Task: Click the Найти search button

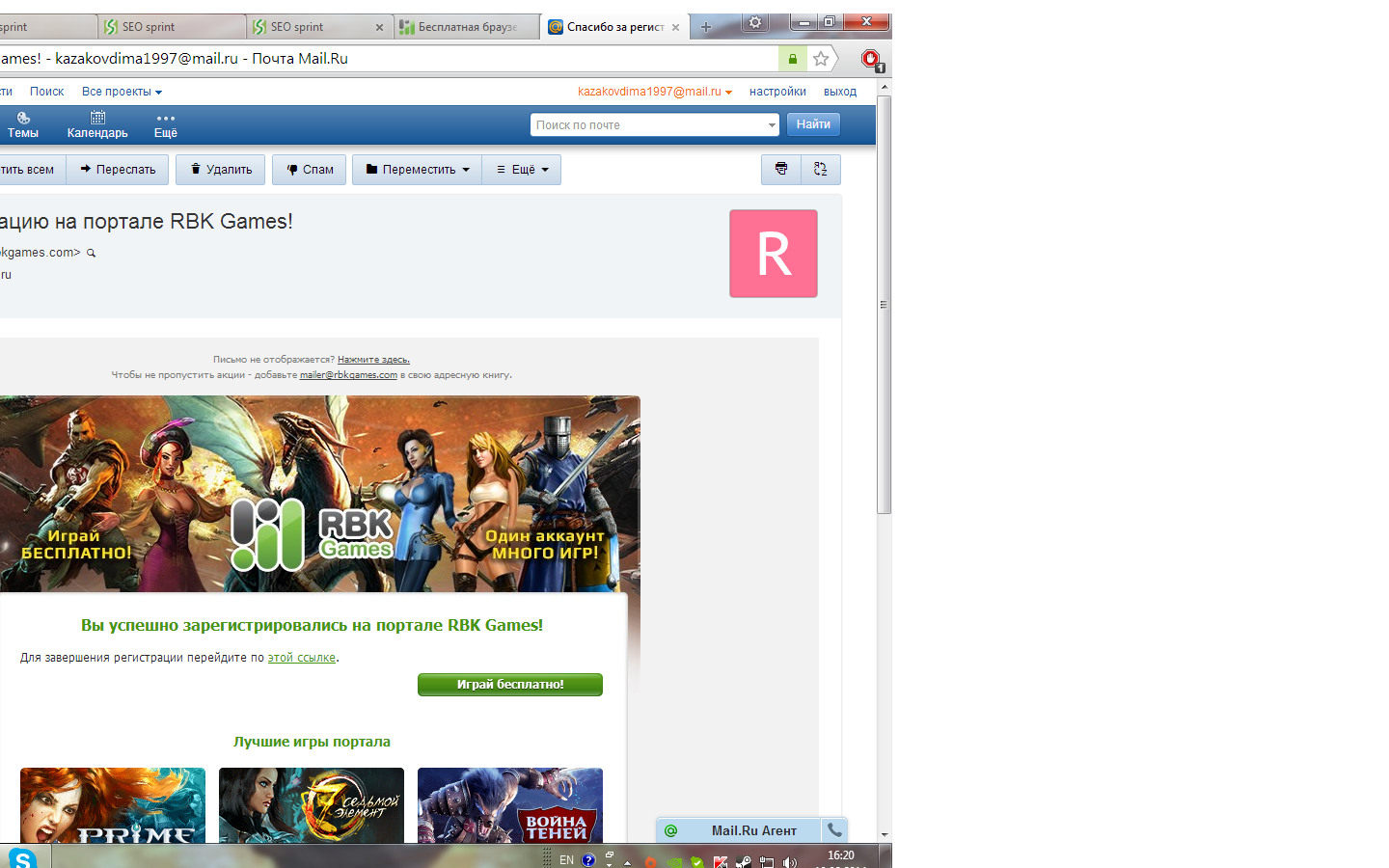Action: pyautogui.click(x=813, y=124)
